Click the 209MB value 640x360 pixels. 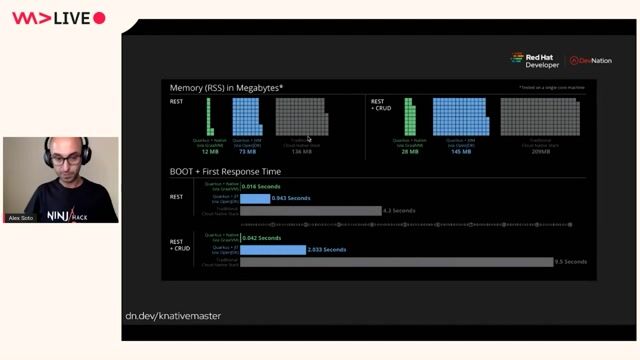point(541,152)
